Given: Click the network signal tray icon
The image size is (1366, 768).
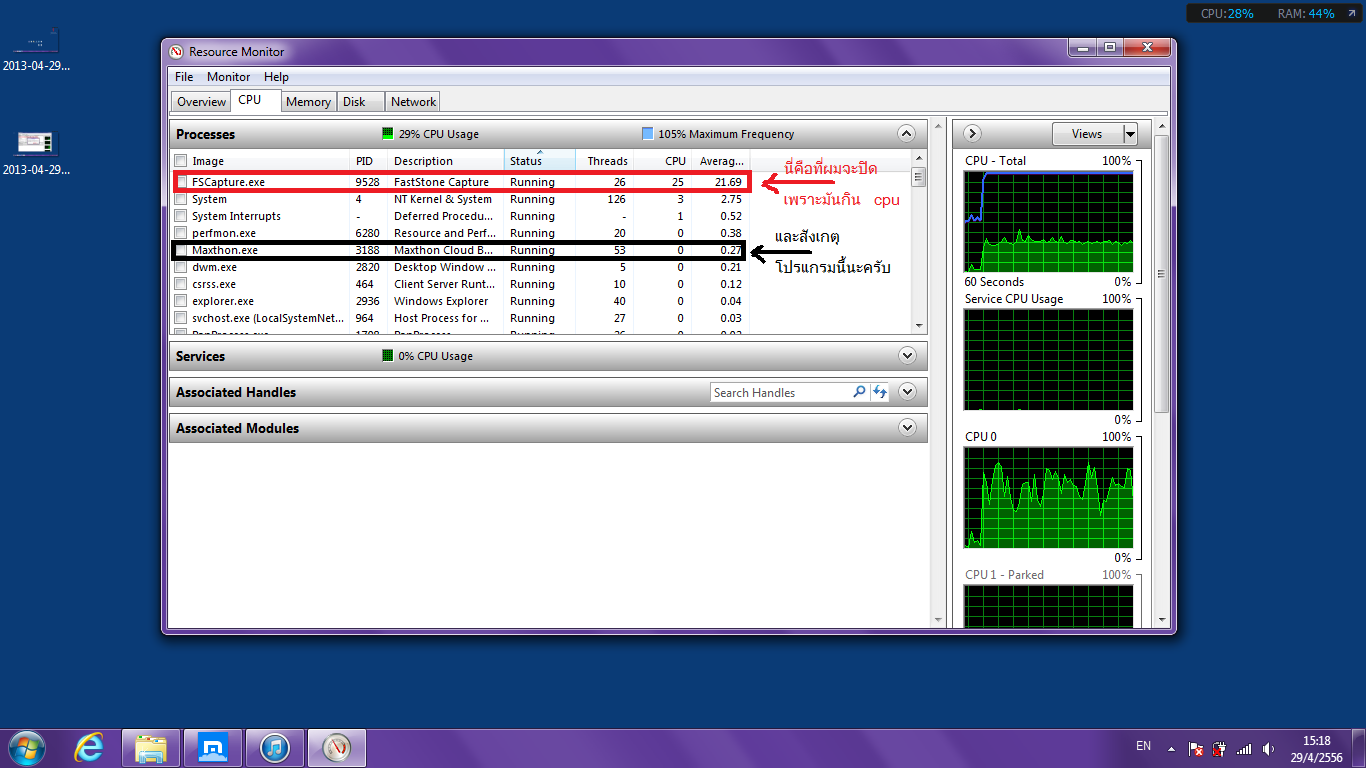Looking at the screenshot, I should 1244,748.
